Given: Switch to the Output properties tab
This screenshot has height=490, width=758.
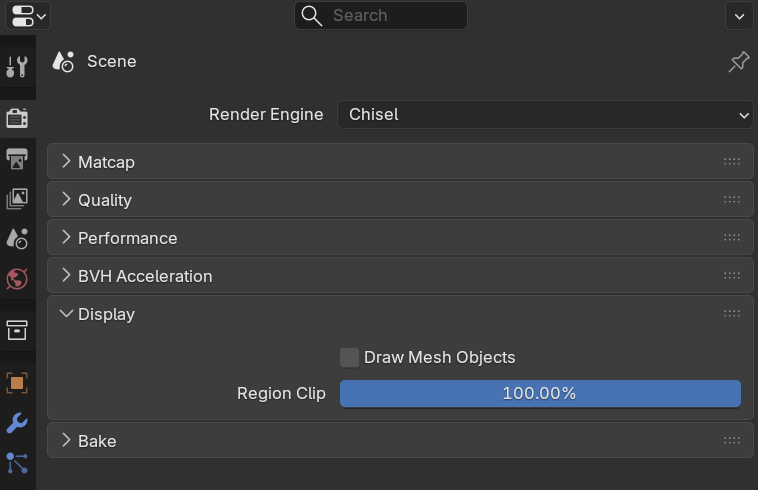Looking at the screenshot, I should (x=17, y=159).
